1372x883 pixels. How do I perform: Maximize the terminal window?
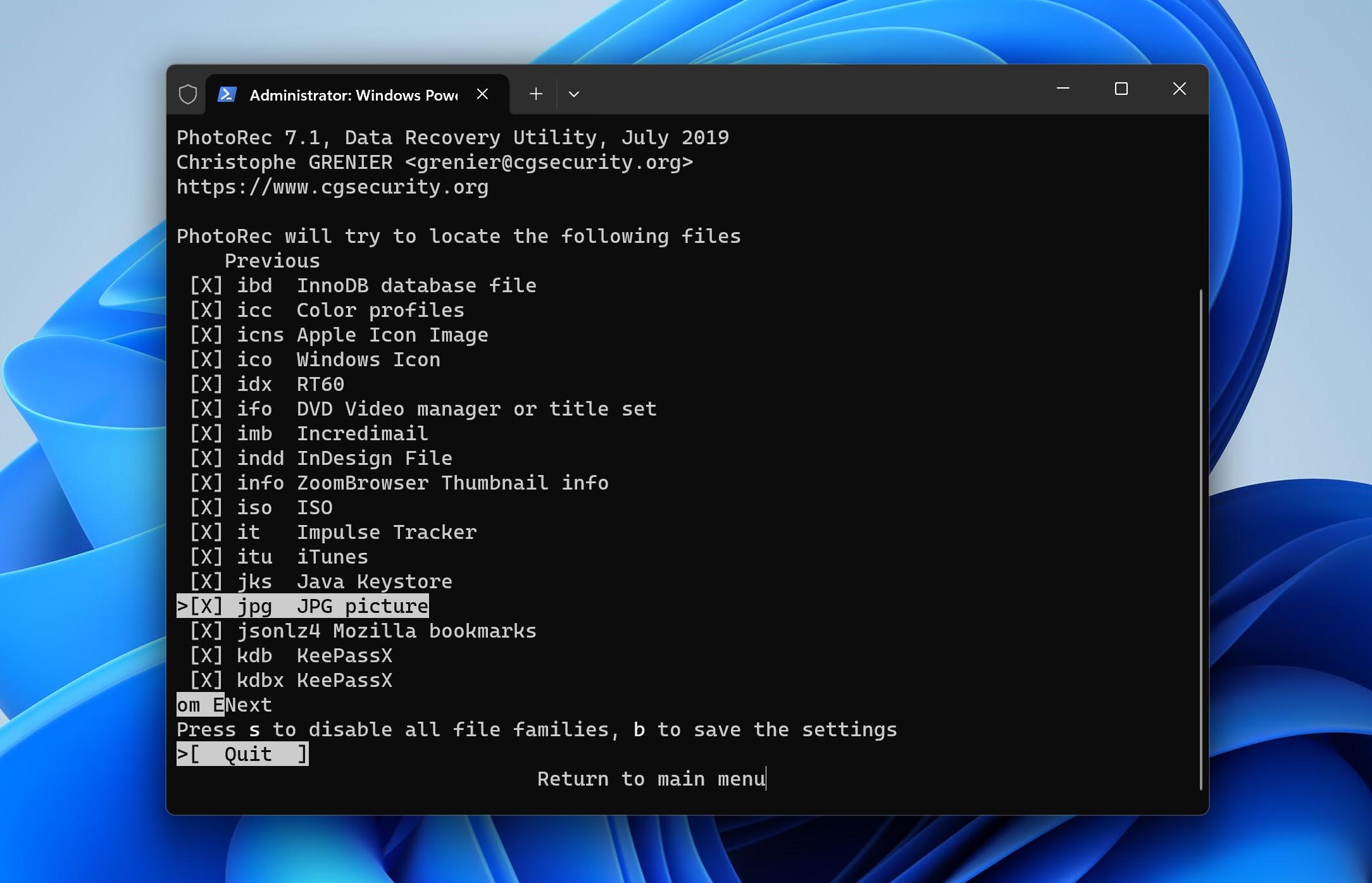click(1121, 89)
